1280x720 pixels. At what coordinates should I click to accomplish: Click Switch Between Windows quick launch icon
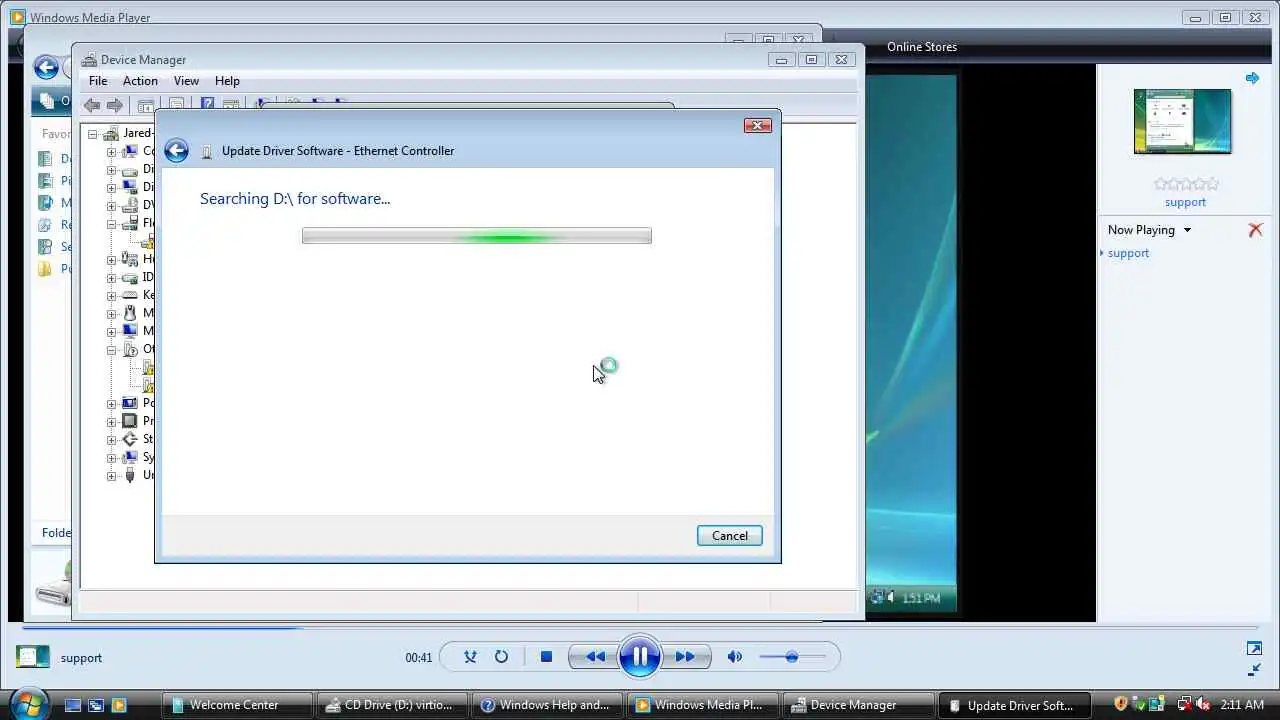pyautogui.click(x=96, y=705)
